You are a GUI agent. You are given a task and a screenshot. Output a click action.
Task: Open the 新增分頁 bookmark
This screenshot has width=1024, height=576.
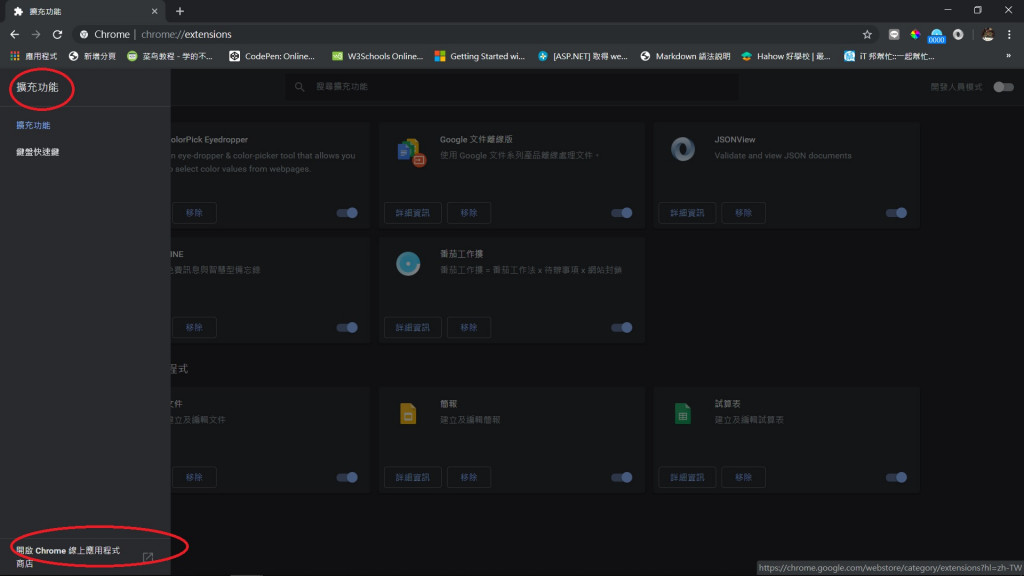click(92, 56)
